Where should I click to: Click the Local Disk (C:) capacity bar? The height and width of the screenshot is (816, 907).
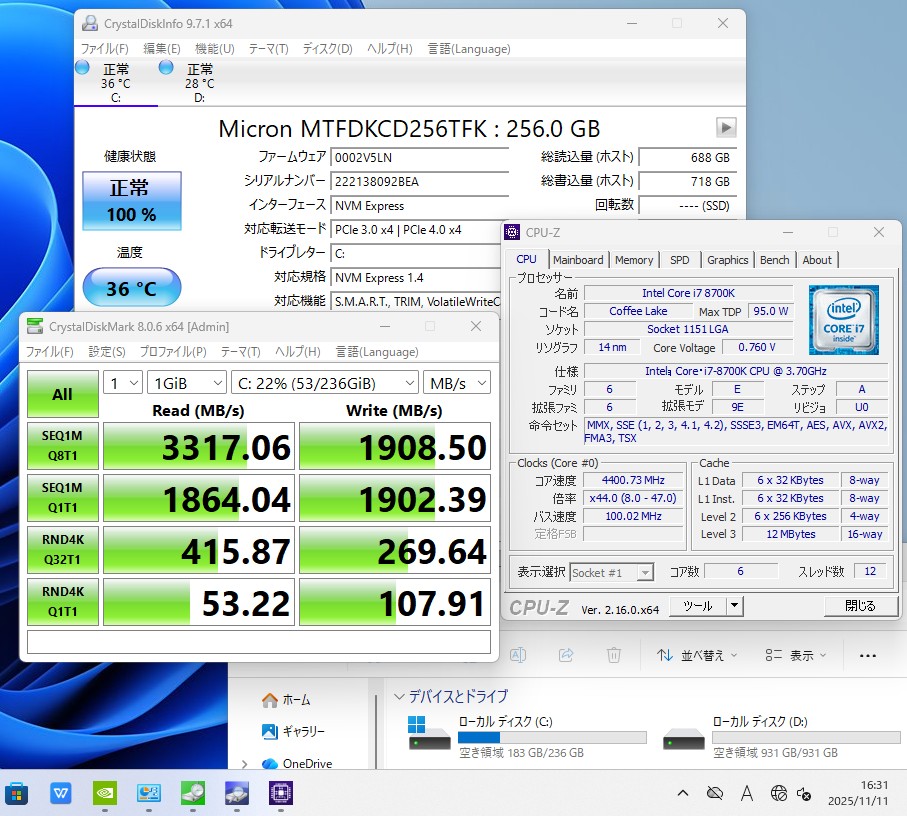[551, 738]
